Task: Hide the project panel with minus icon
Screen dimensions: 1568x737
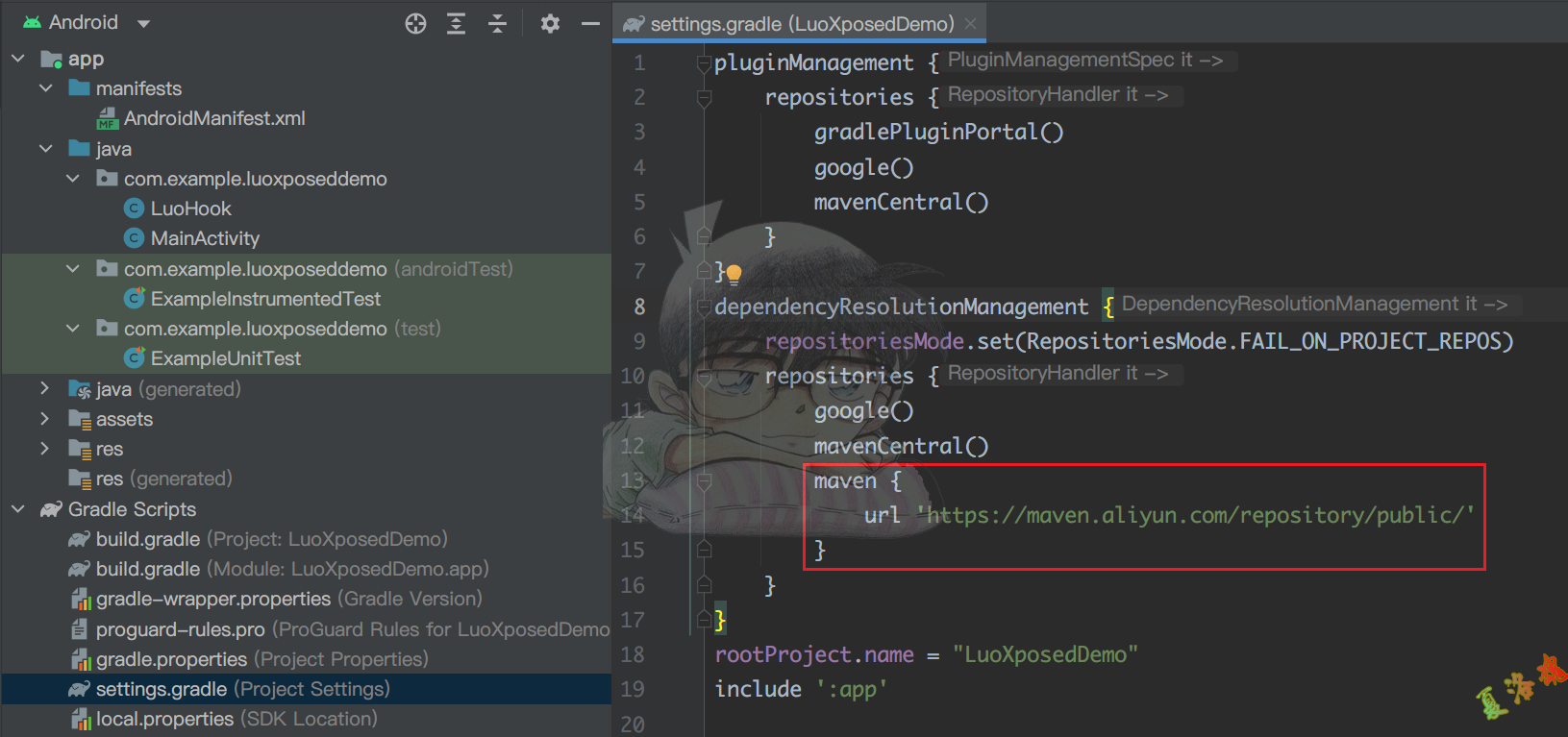Action: tap(590, 24)
